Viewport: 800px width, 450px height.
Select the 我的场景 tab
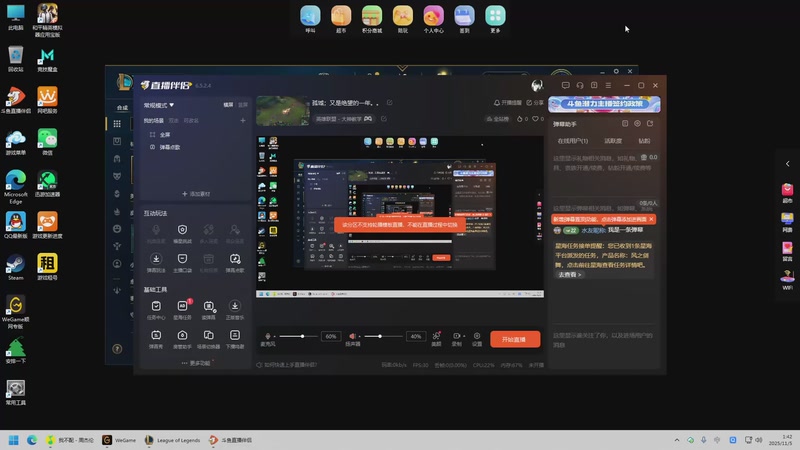154,121
